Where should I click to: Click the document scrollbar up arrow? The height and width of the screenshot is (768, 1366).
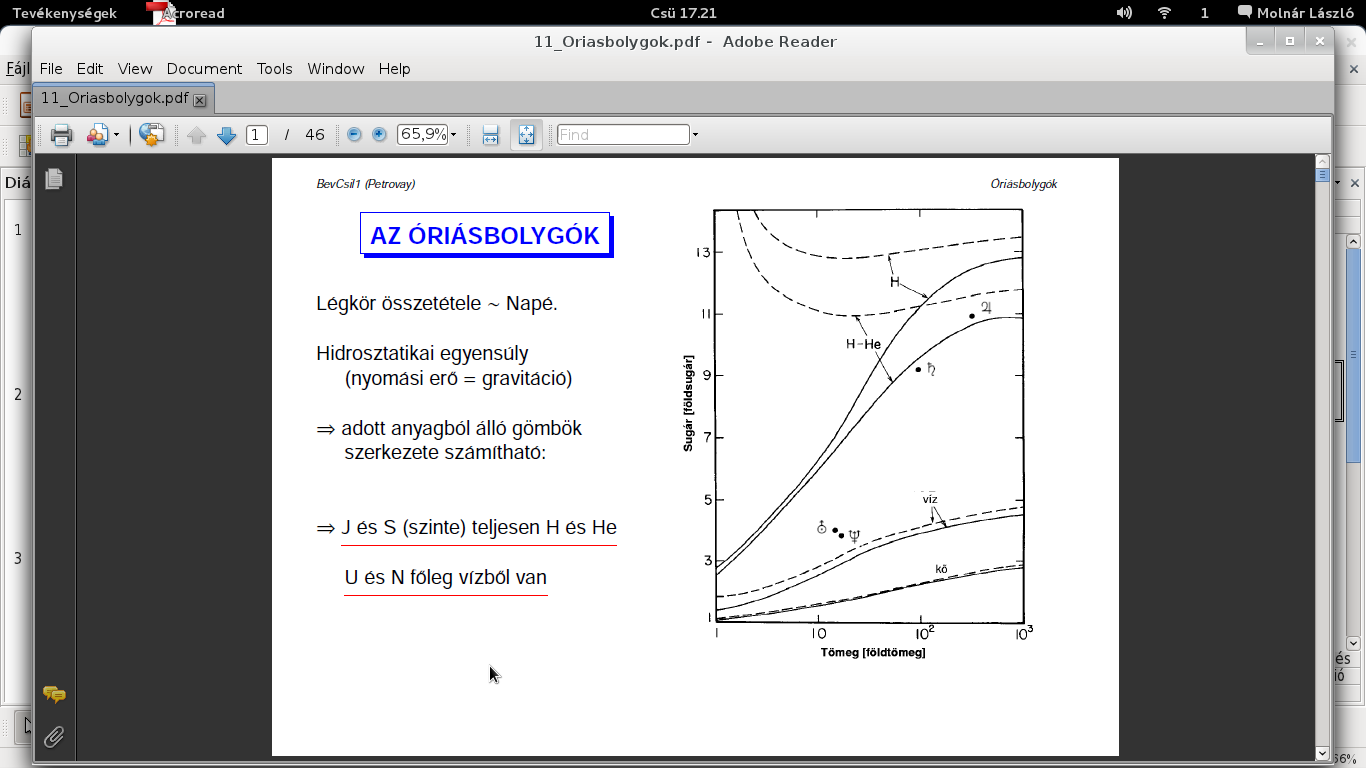coord(1323,162)
